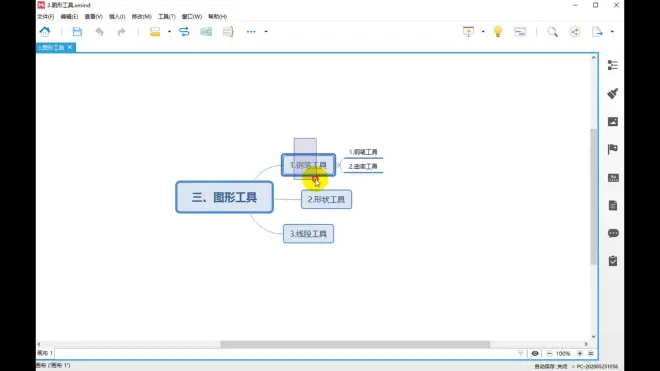The image size is (660, 371).
Task: Select the 2.形状工具 topic
Action: (326, 199)
